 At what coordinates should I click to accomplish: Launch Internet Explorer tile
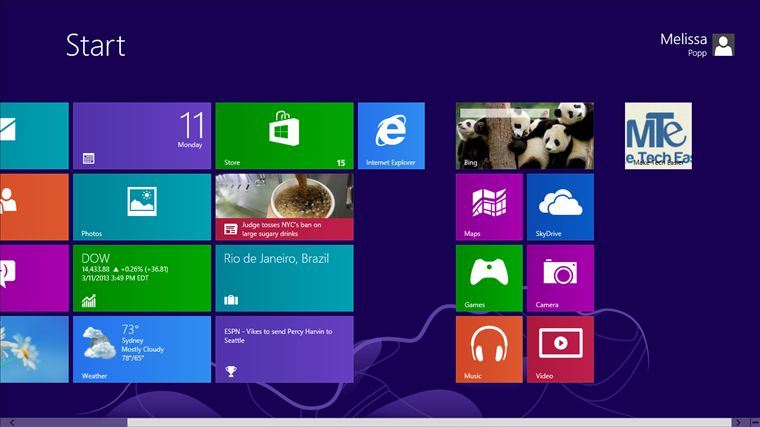[391, 135]
